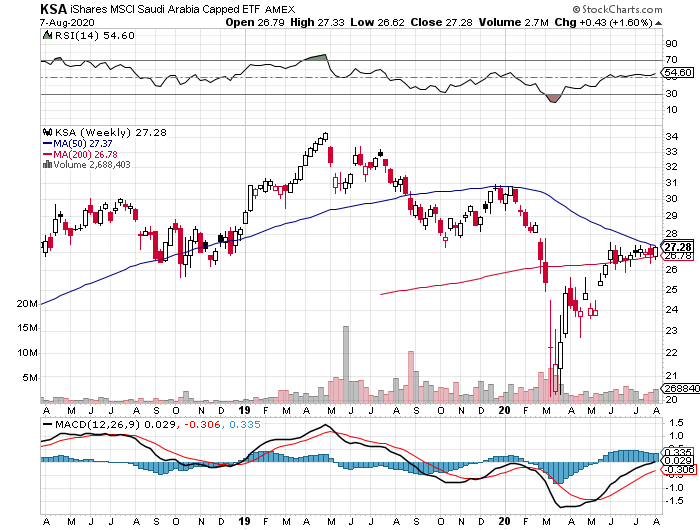The height and width of the screenshot is (530, 700).
Task: Click the RSI(14) 54.60 legend label
Action: pyautogui.click(x=94, y=36)
